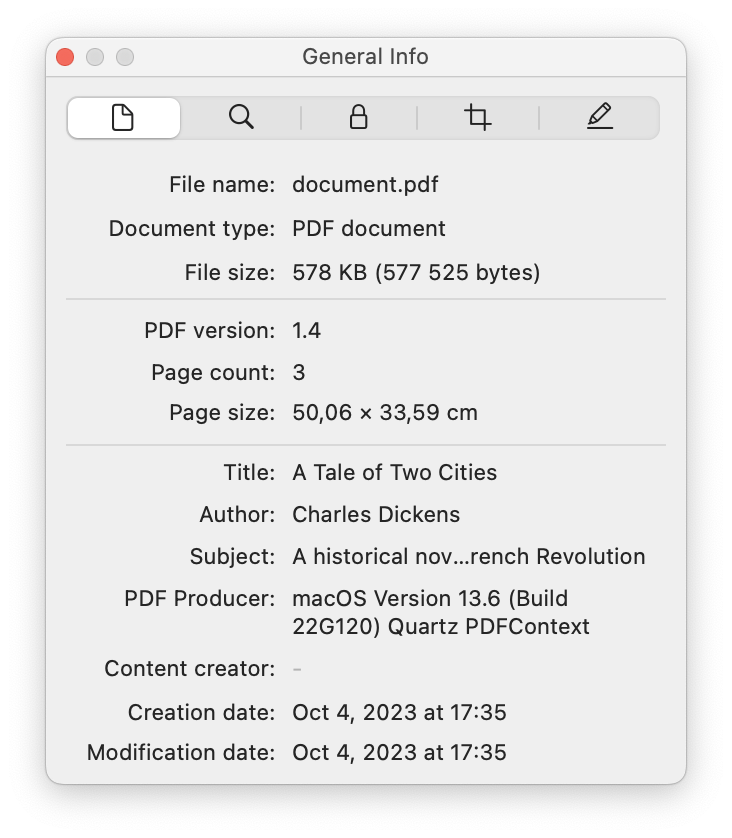The width and height of the screenshot is (732, 838).
Task: Click the 'Subject:' label
Action: (x=232, y=557)
